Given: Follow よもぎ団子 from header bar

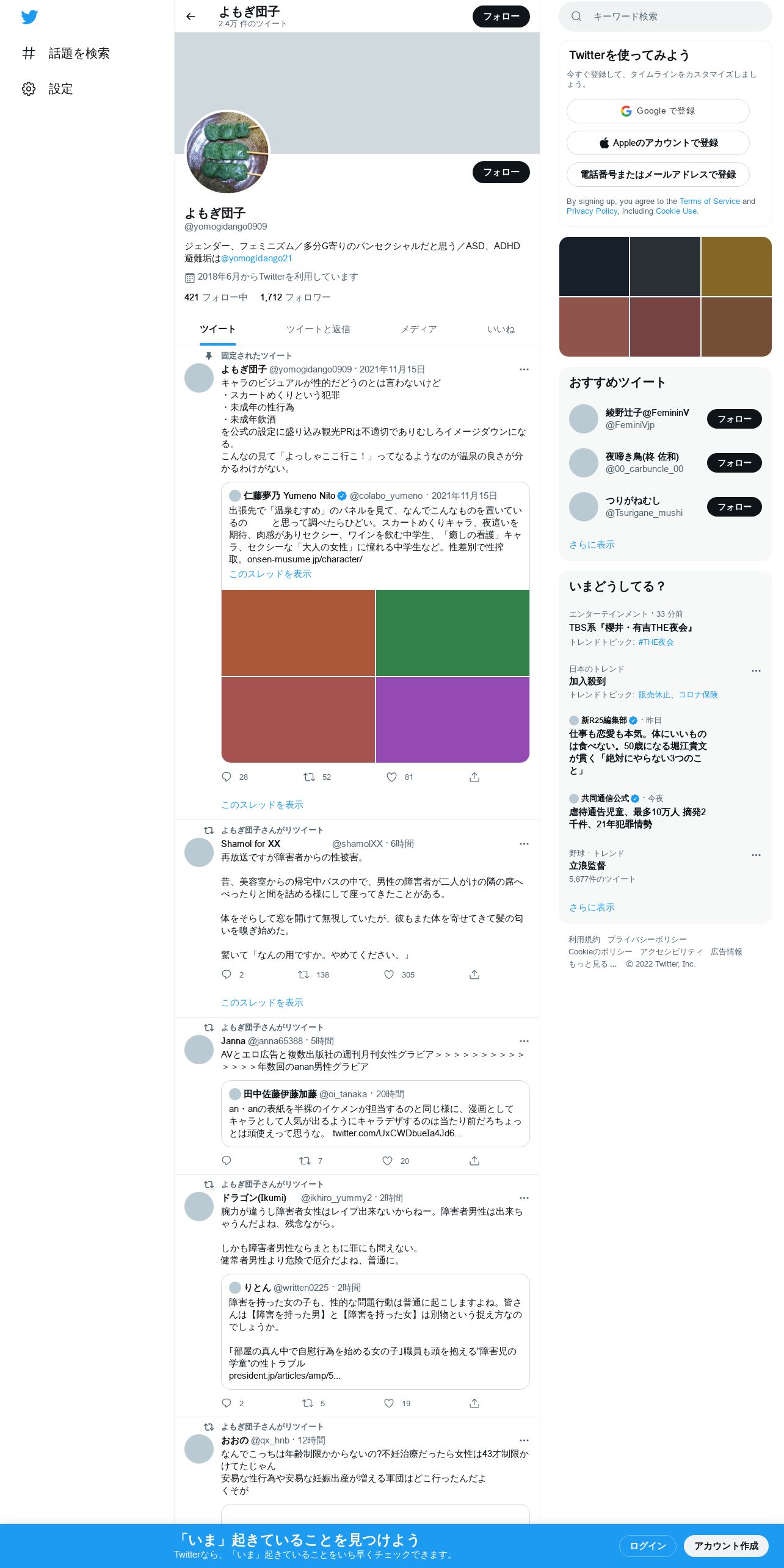Looking at the screenshot, I should click(501, 16).
